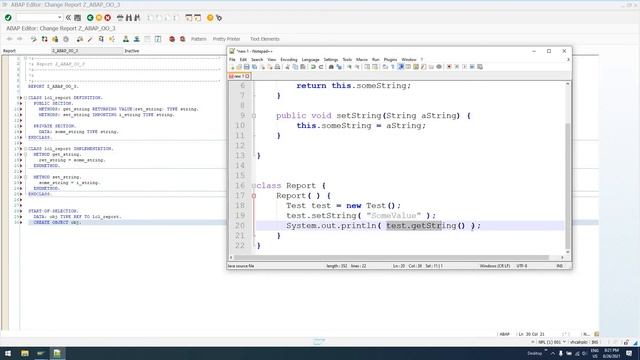Open the File menu in Notepad++
This screenshot has height=360, width=640.
click(232, 60)
